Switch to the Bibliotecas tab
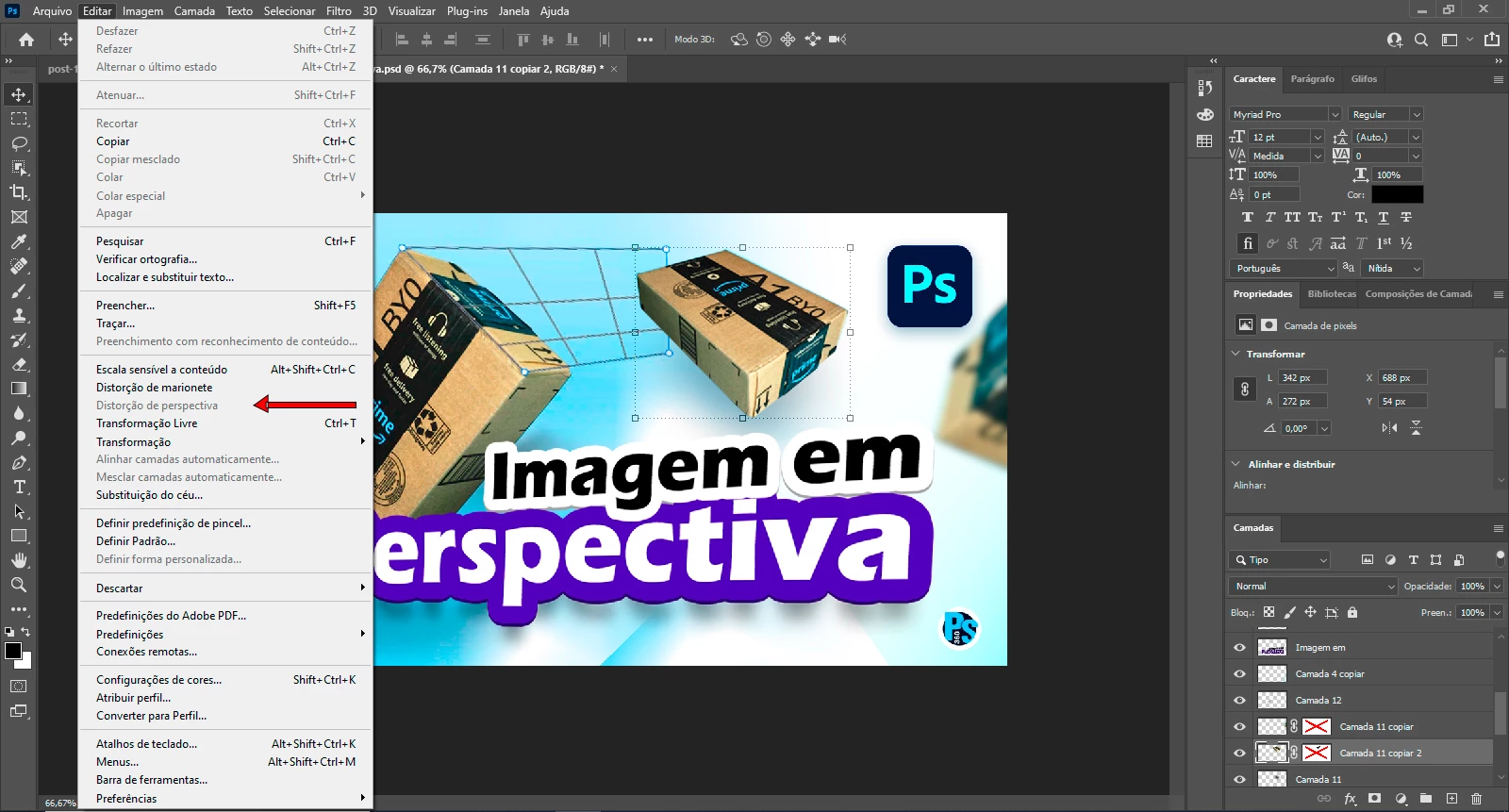This screenshot has width=1509, height=812. (x=1332, y=294)
